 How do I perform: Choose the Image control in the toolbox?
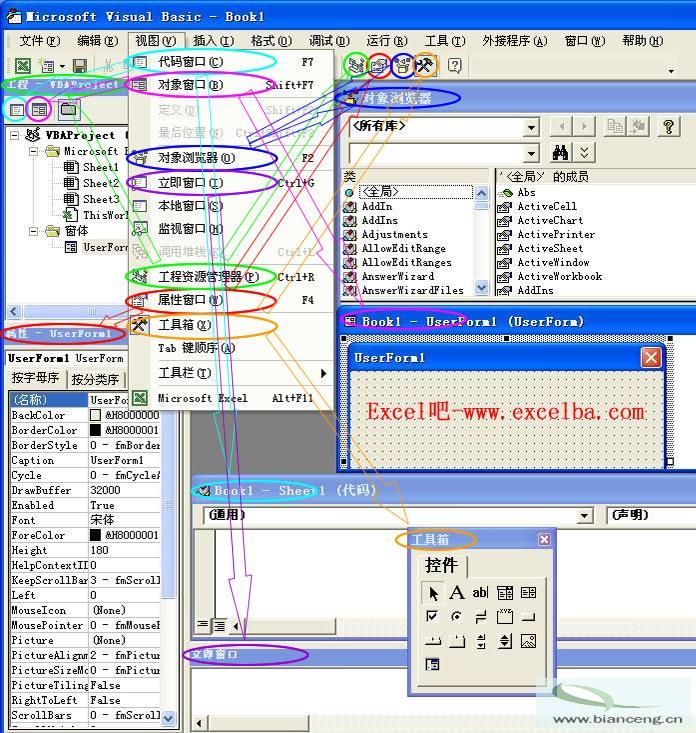pos(528,641)
